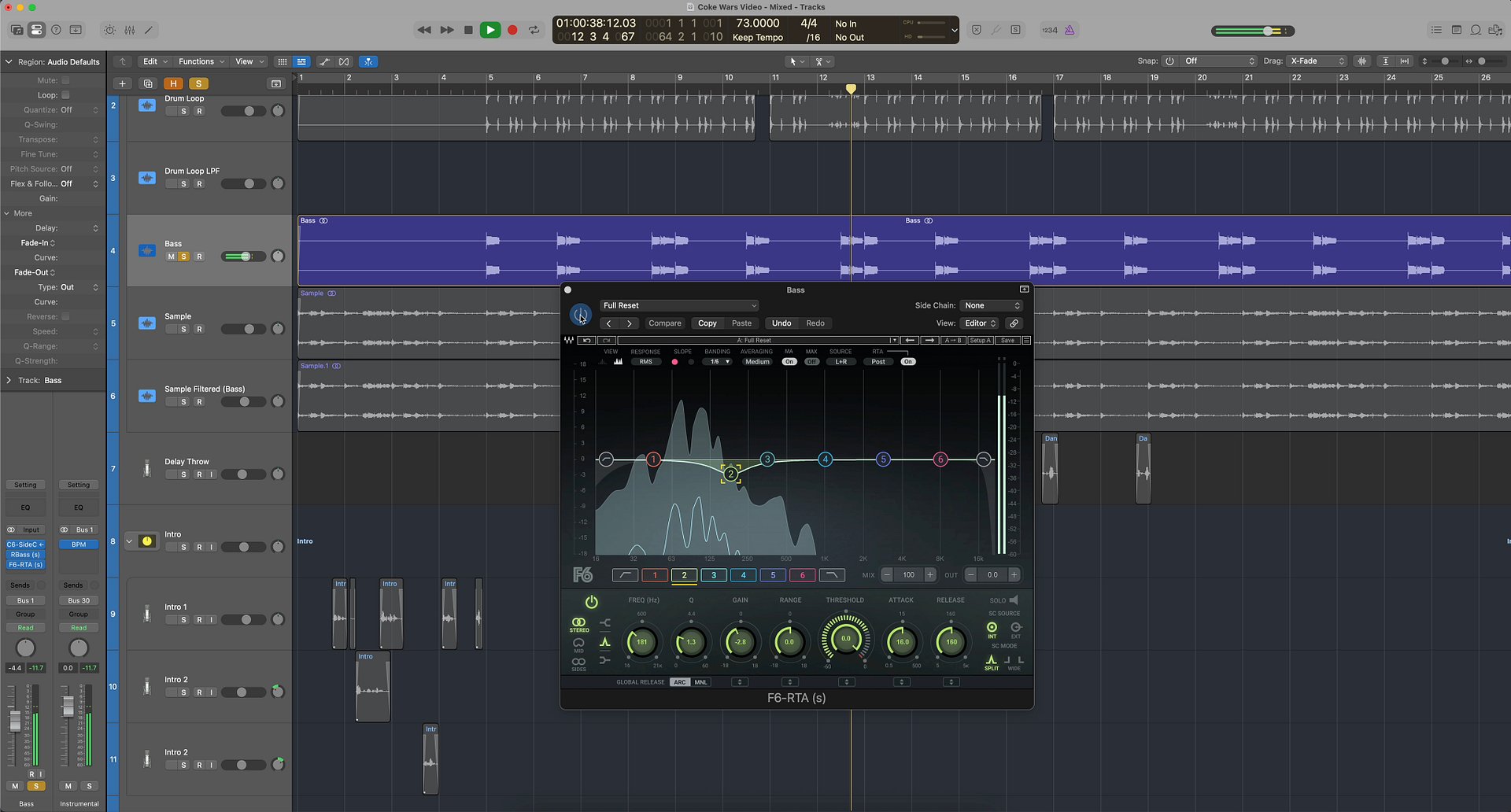Click the Duplicate Track icon
Viewport: 1511px width, 812px height.
tap(147, 83)
